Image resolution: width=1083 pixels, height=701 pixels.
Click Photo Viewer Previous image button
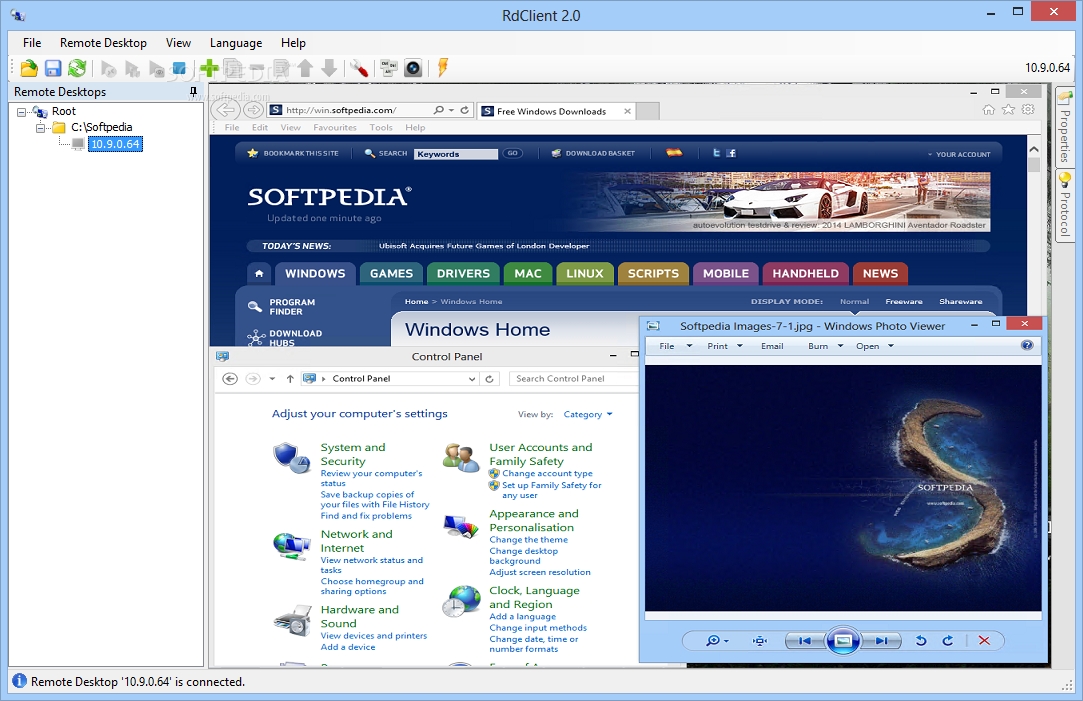point(805,641)
